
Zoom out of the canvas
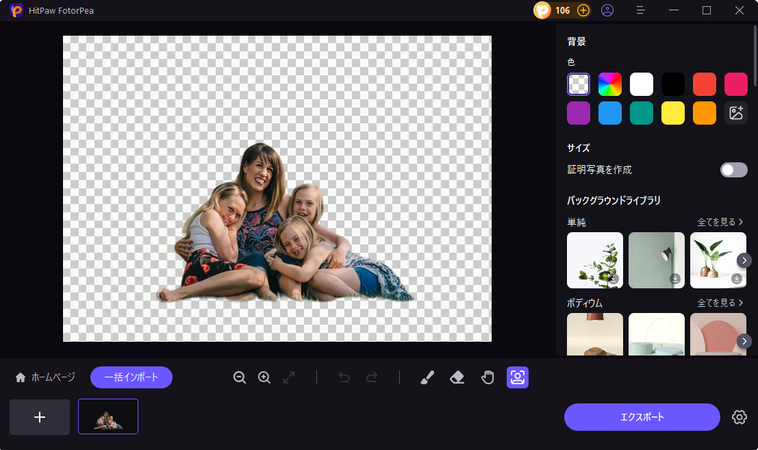[240, 377]
